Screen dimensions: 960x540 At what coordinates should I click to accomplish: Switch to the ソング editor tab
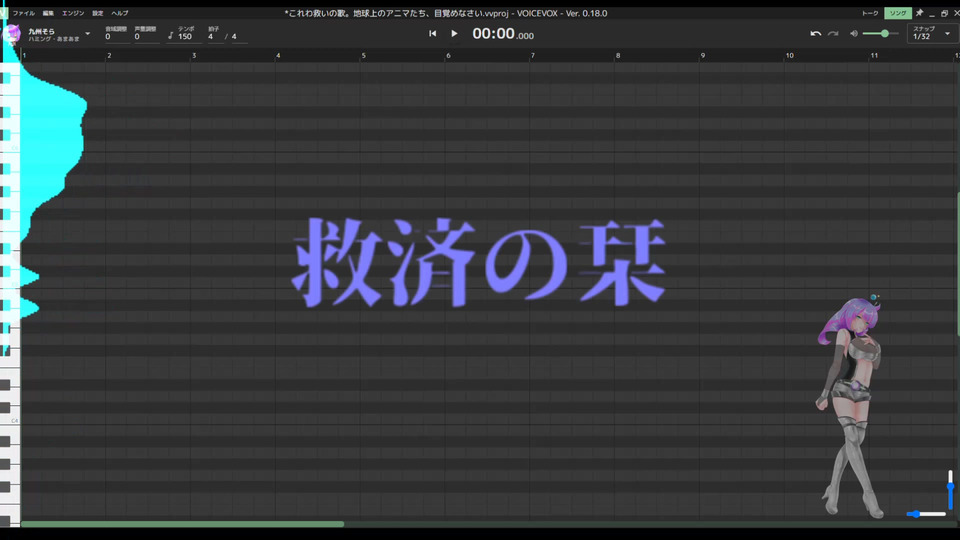[x=898, y=13]
